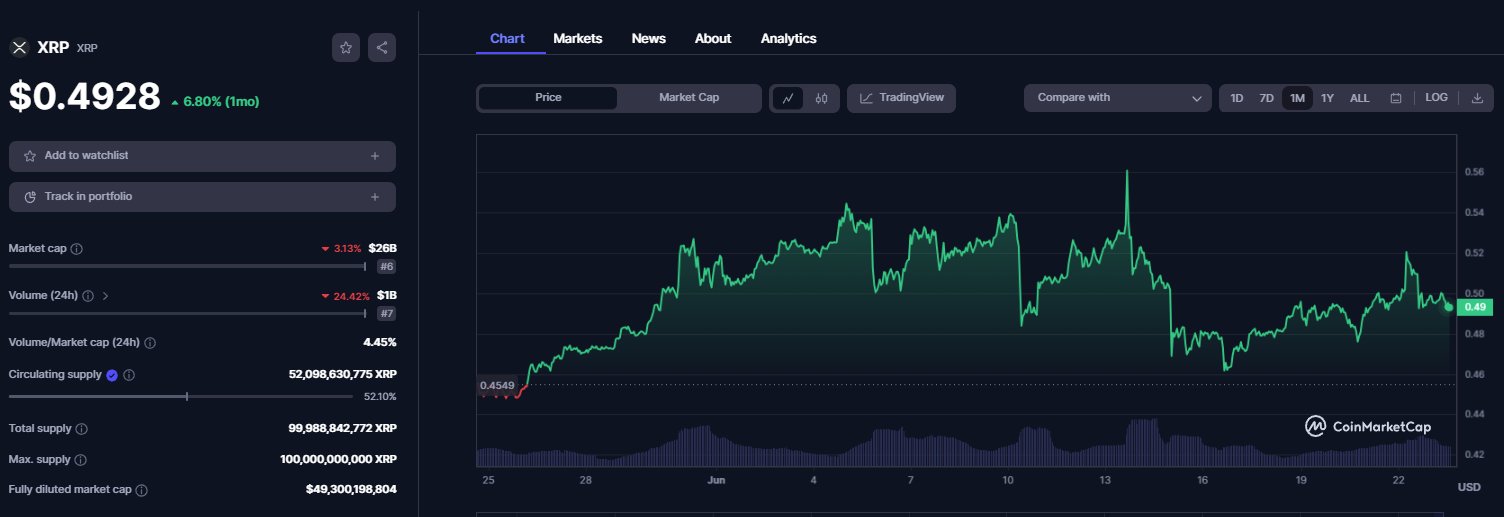Show Total supply info icon
Viewport: 1504px width, 517px height.
[x=82, y=429]
